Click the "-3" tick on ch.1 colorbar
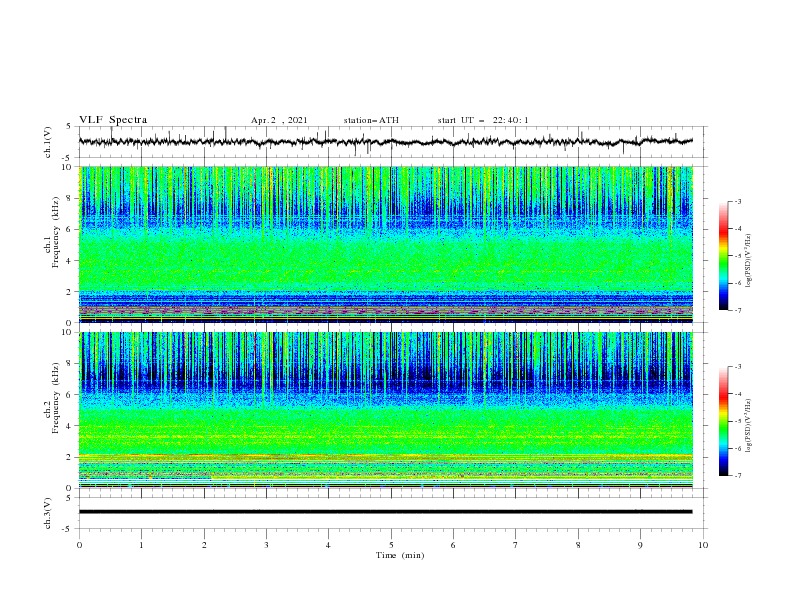 coord(738,201)
